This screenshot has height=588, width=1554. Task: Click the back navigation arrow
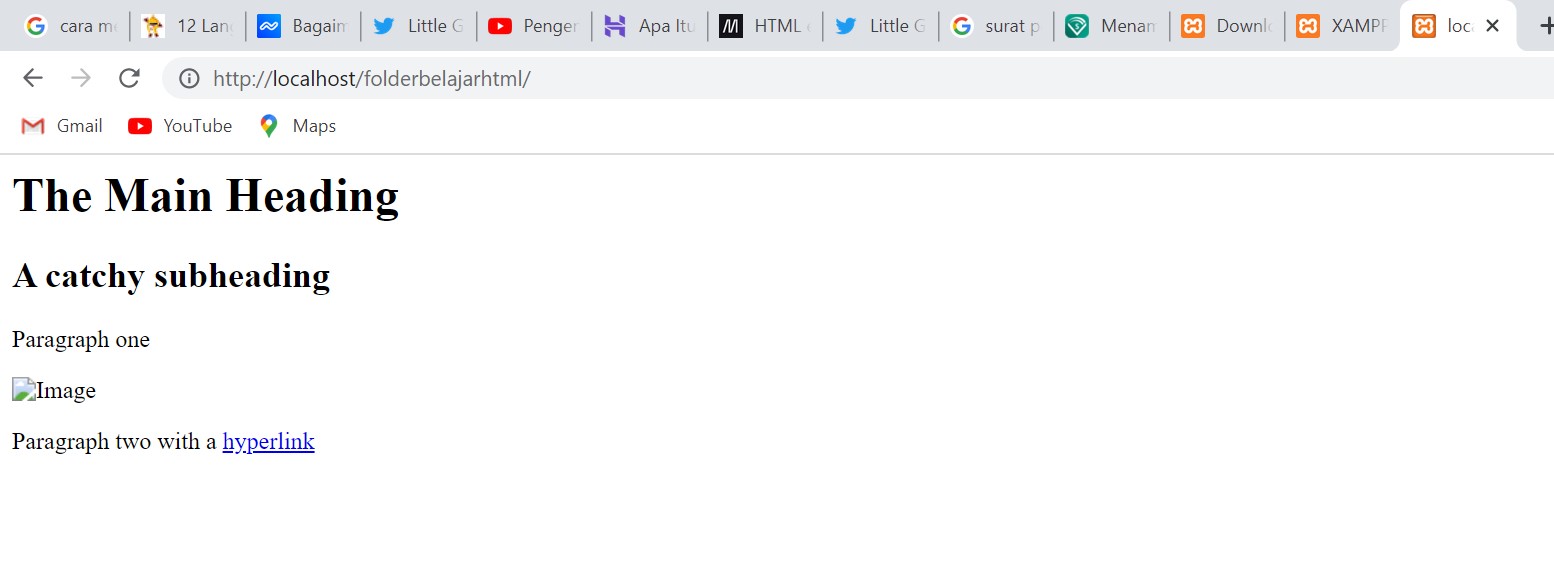pyautogui.click(x=32, y=77)
